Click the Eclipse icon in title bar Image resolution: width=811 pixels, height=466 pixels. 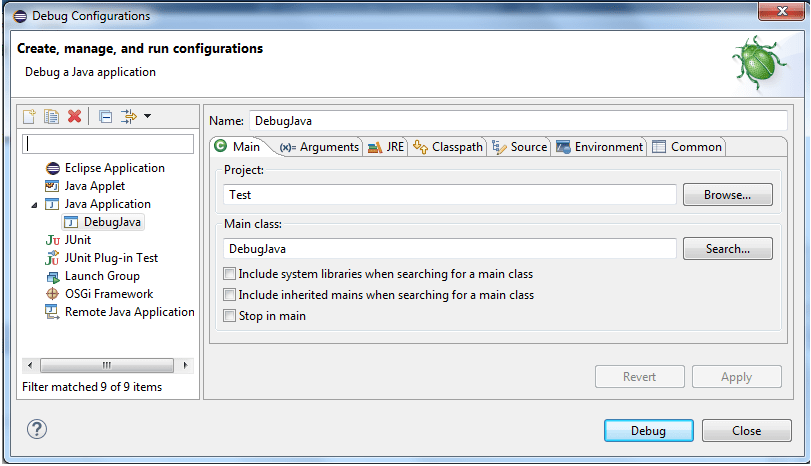pos(20,17)
